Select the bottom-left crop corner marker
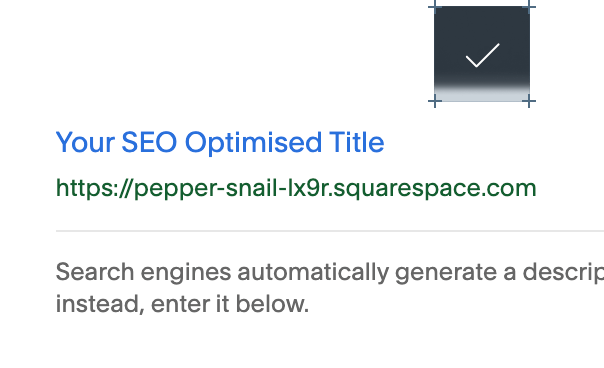The width and height of the screenshot is (604, 368). (435, 101)
